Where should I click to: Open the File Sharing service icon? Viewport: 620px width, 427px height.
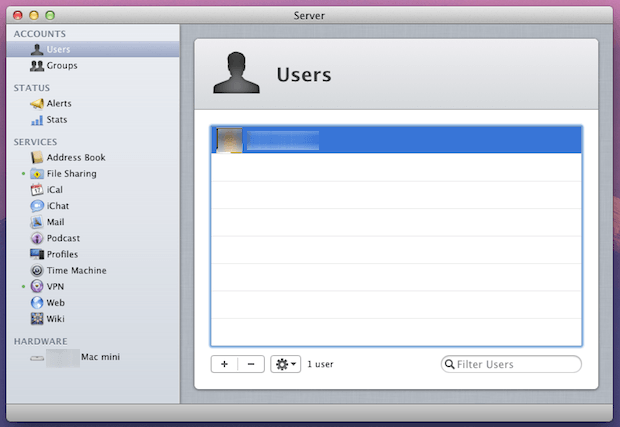tap(37, 174)
